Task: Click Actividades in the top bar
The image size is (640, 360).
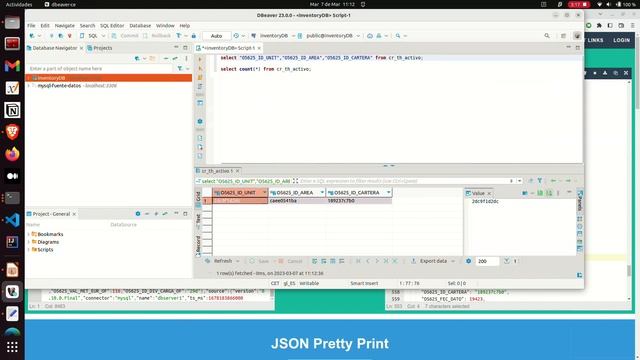Action: pos(19,4)
